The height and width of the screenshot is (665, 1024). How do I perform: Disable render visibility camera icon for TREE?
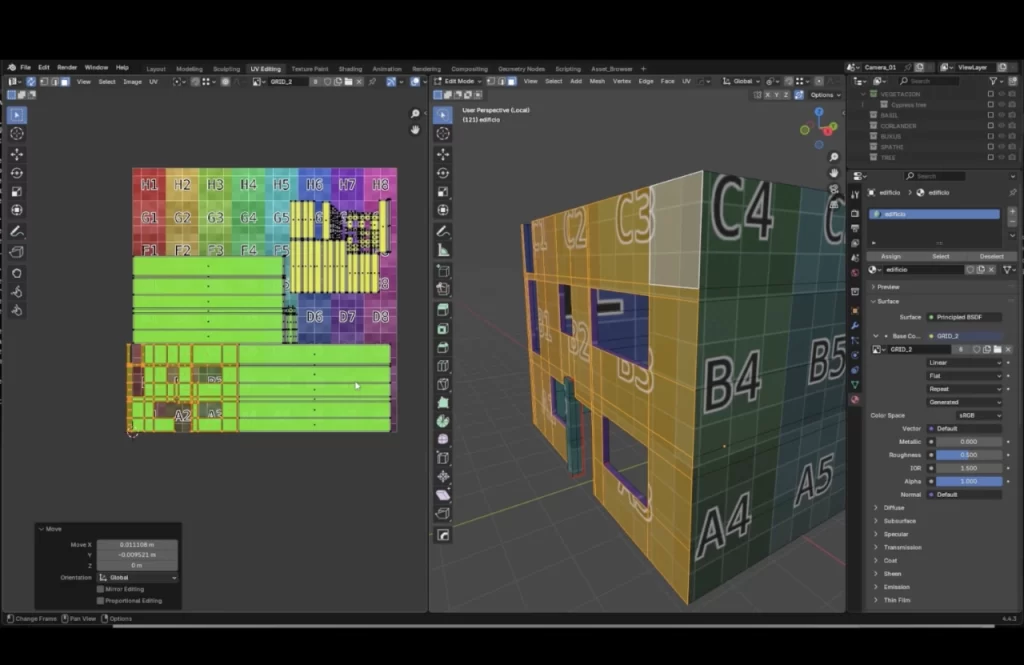coord(1012,157)
